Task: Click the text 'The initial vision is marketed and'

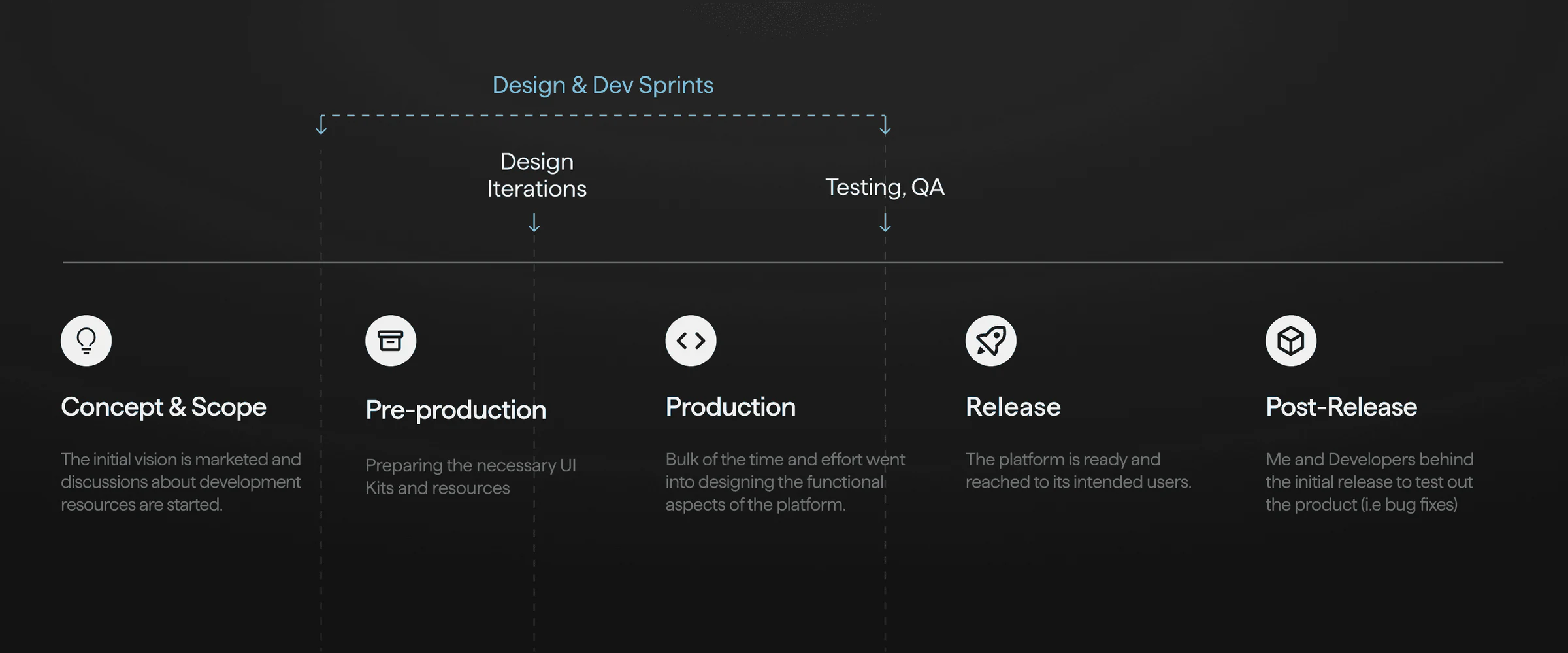Action: (181, 460)
